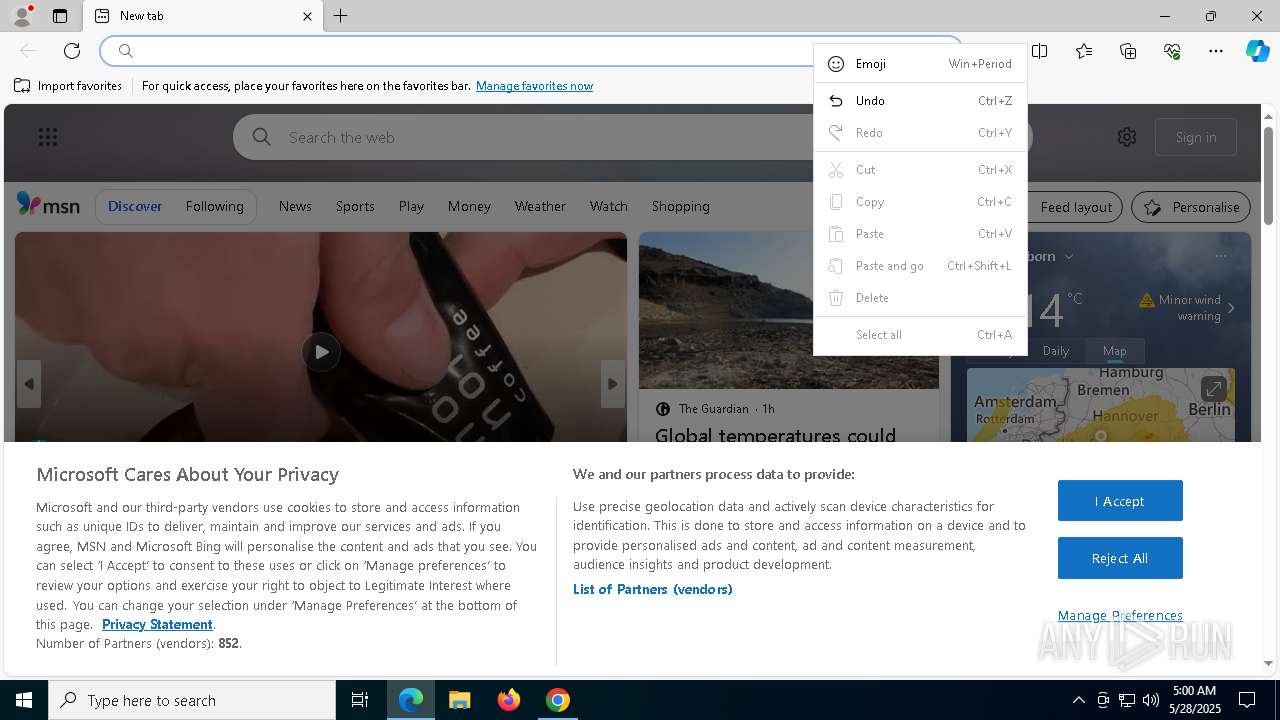Open the Collections icon

1128,51
